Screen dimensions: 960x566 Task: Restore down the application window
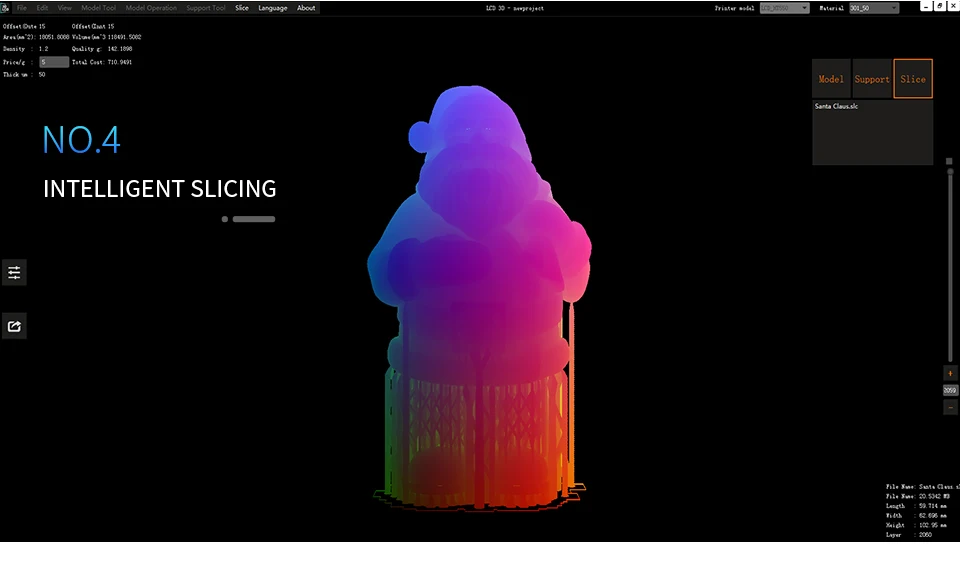pyautogui.click(x=939, y=6)
